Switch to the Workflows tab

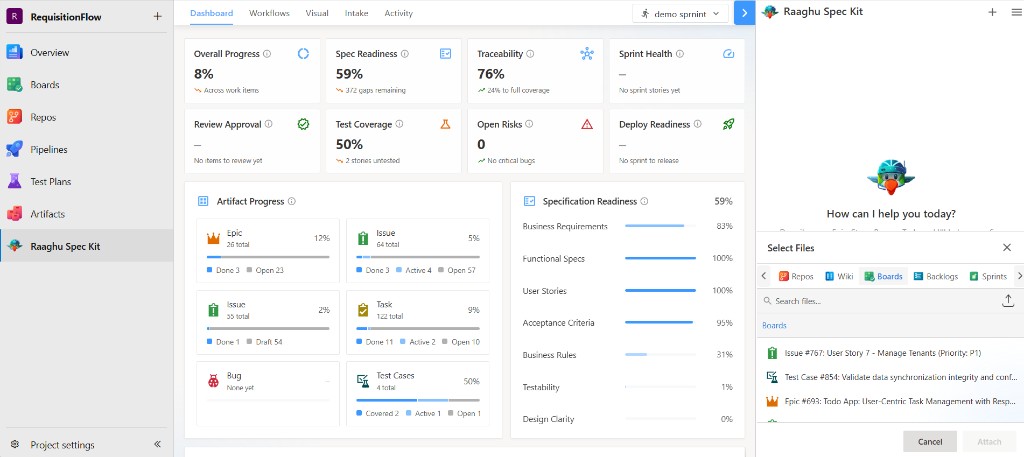coord(269,13)
